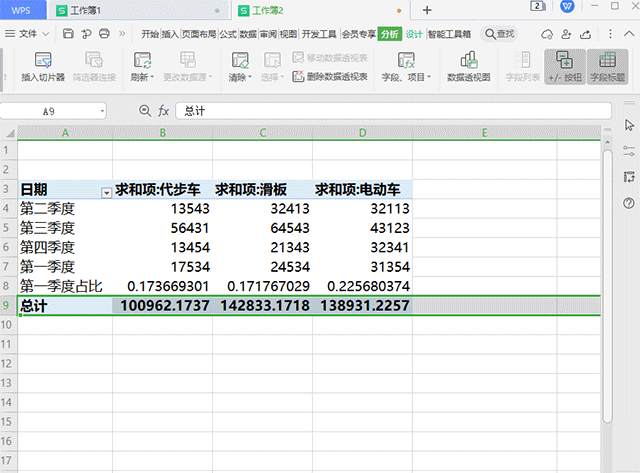Open the Data (数据) tab
The width and height of the screenshot is (640, 473).
(x=248, y=34)
